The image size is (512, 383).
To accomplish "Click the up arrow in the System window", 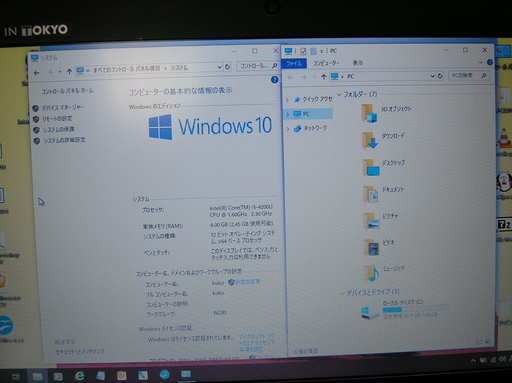I will (69, 71).
